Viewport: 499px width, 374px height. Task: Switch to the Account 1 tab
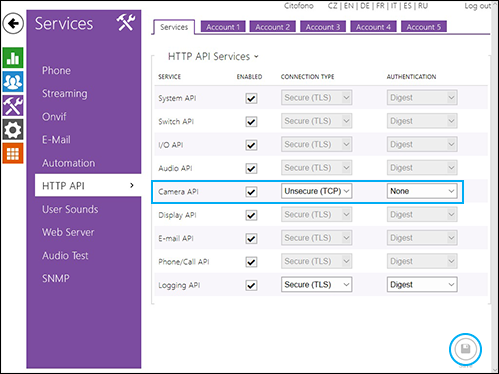pos(223,27)
